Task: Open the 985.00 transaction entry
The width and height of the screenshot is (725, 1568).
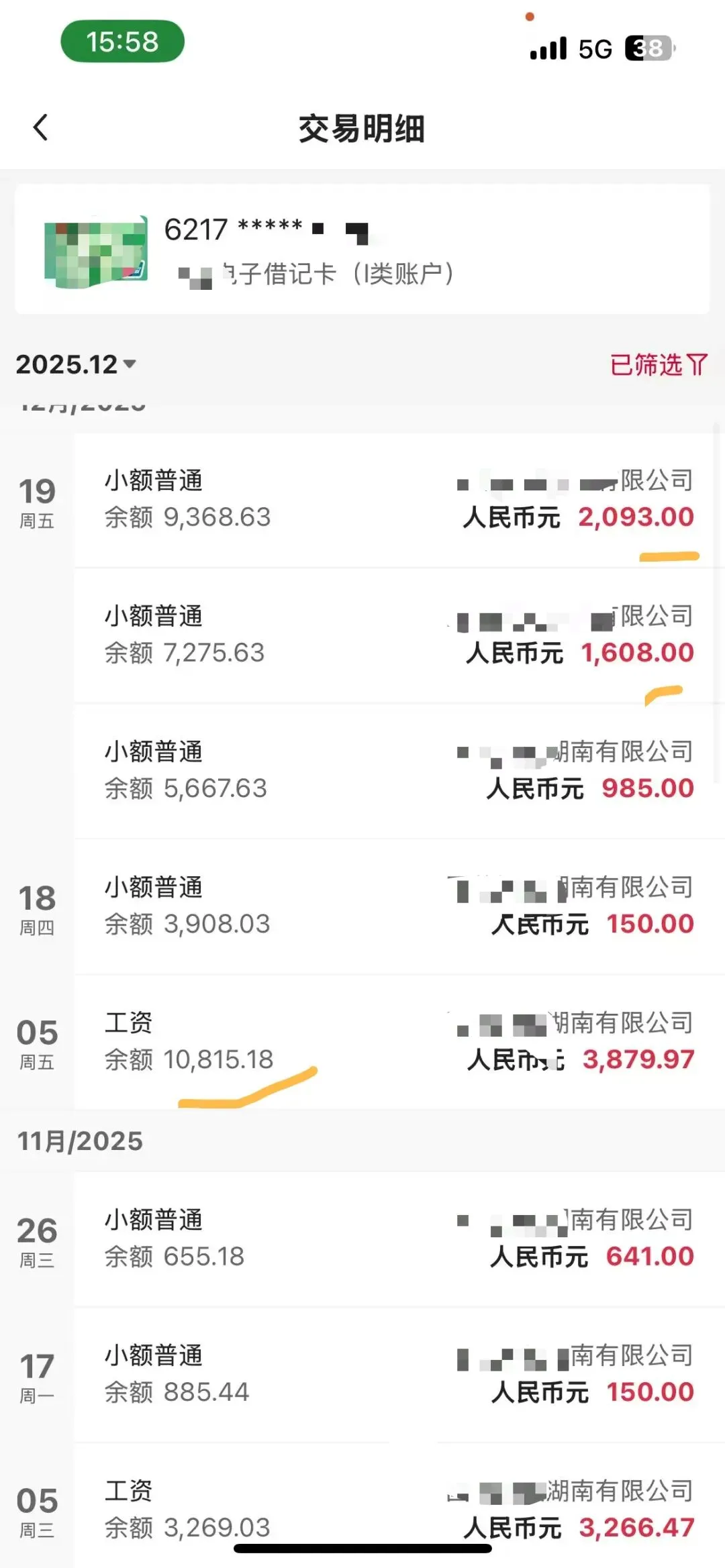Action: (x=399, y=770)
